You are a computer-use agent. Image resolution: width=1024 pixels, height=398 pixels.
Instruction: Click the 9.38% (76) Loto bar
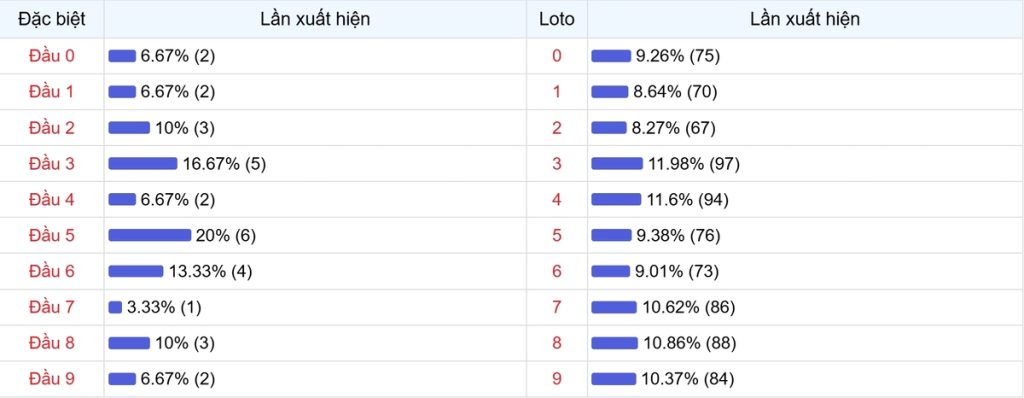click(612, 235)
